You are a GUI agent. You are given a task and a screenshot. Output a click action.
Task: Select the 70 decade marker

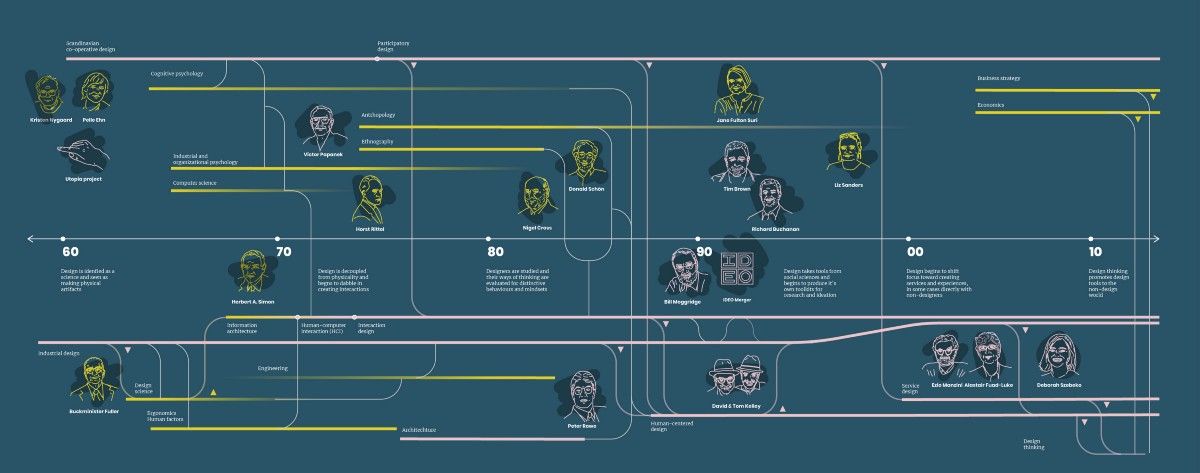click(x=283, y=252)
